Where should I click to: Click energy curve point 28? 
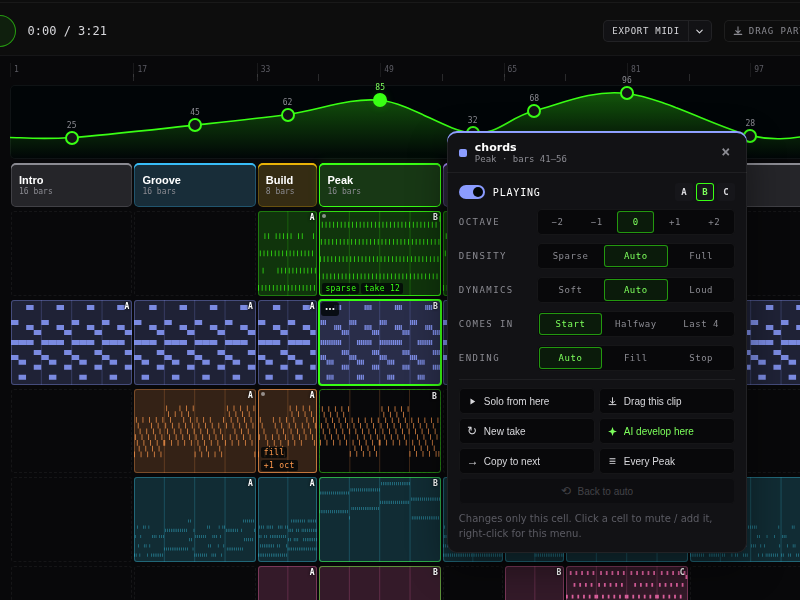750,136
